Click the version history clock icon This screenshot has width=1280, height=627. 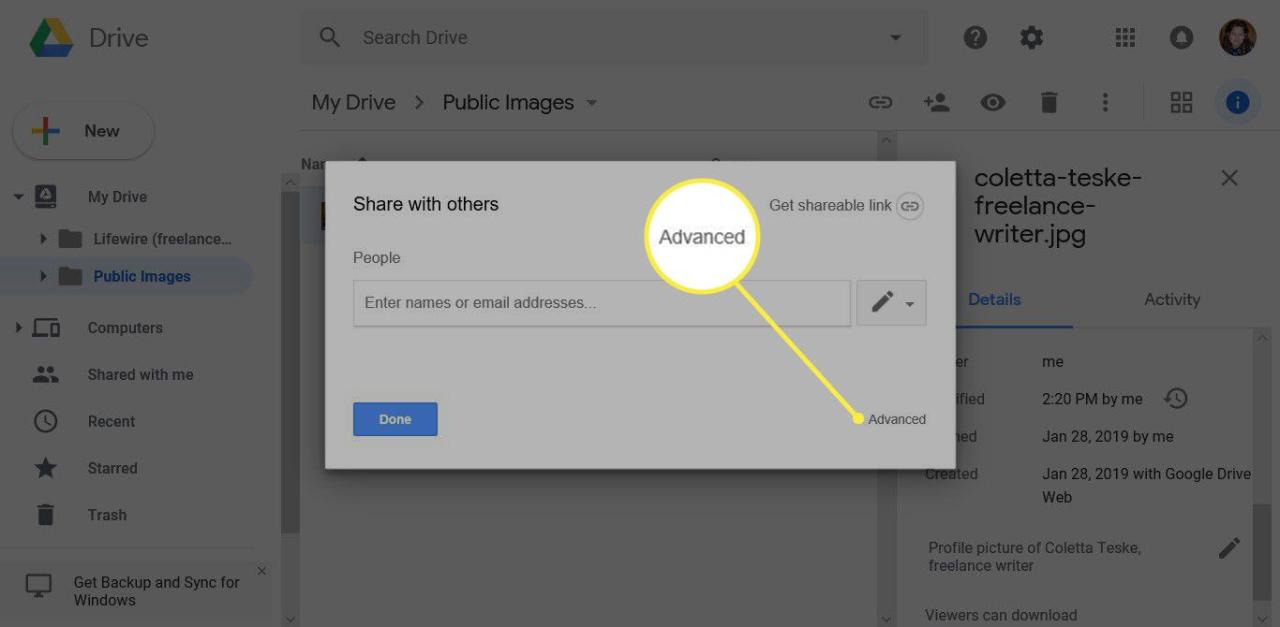point(1176,399)
